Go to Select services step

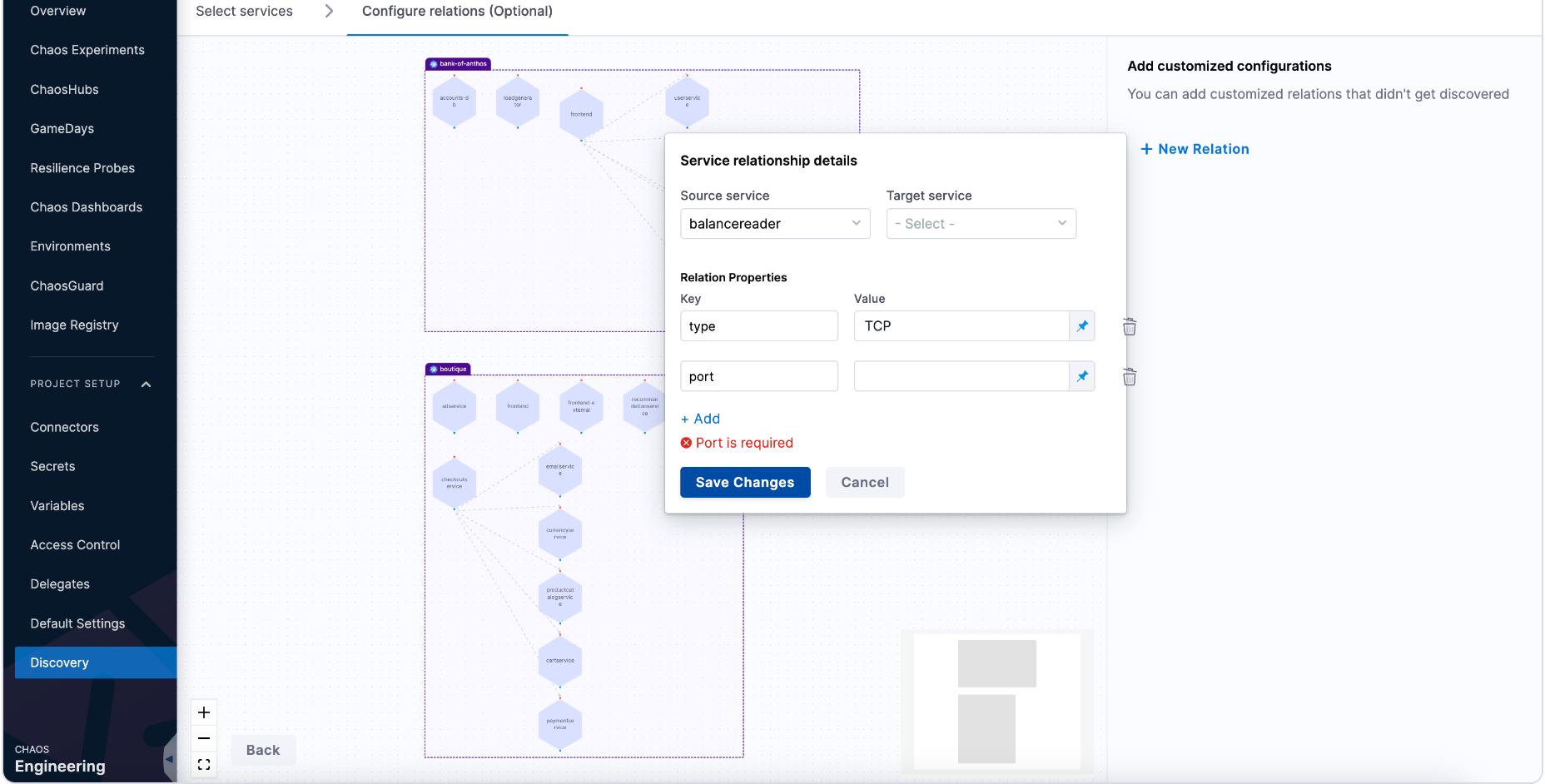pos(244,11)
